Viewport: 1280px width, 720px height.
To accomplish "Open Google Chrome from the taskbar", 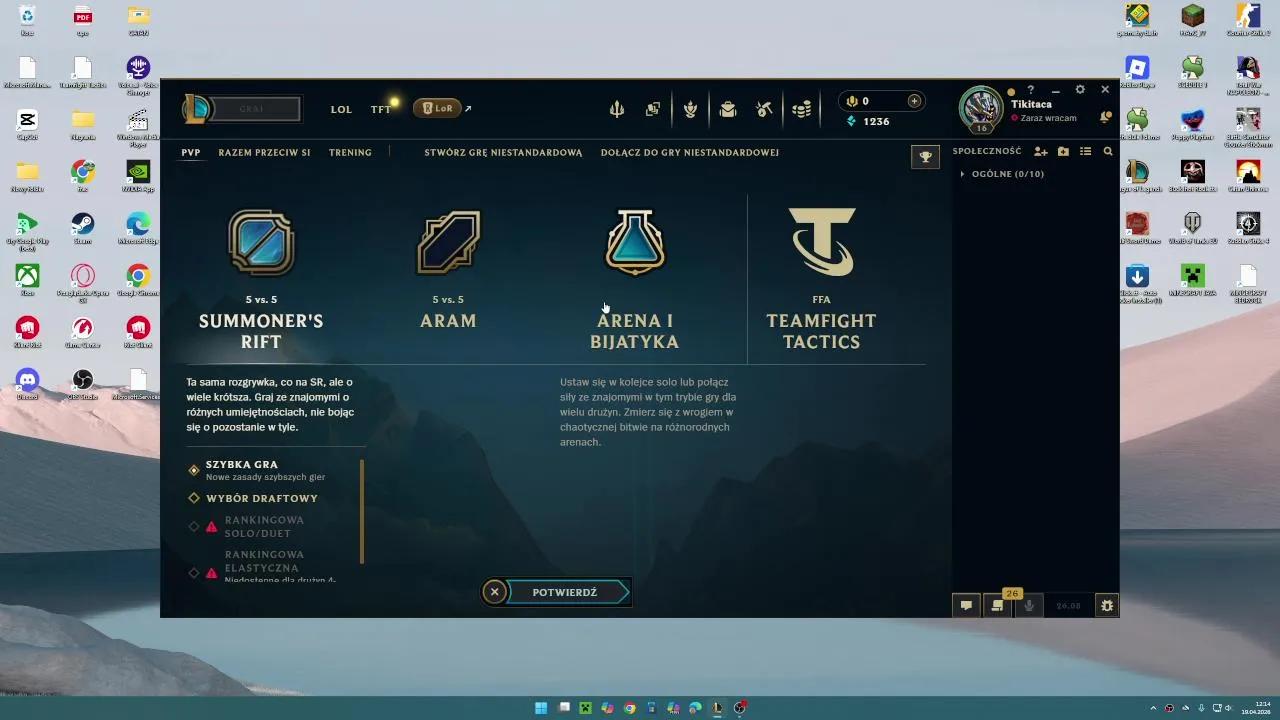I will 629,708.
